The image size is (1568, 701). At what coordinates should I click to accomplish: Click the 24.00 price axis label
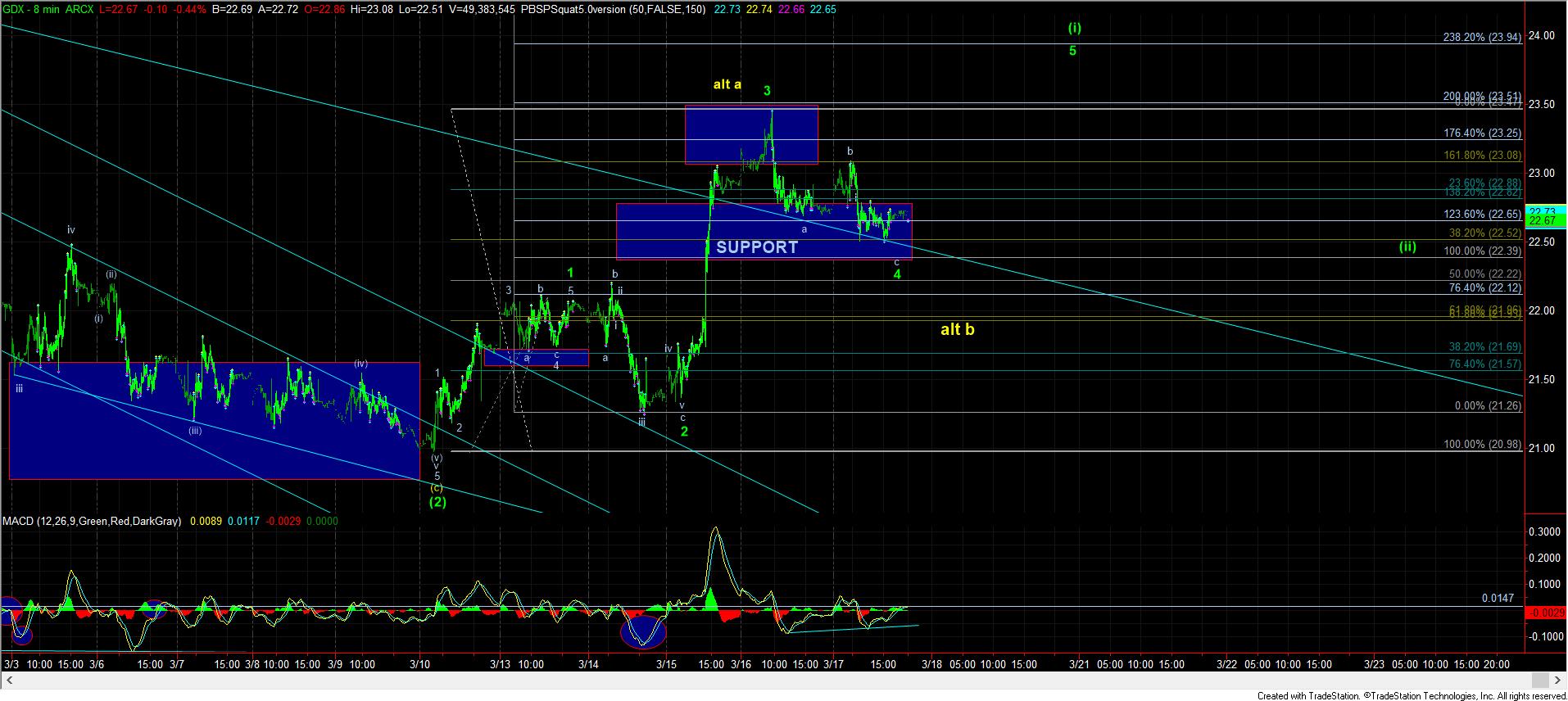tap(1542, 35)
